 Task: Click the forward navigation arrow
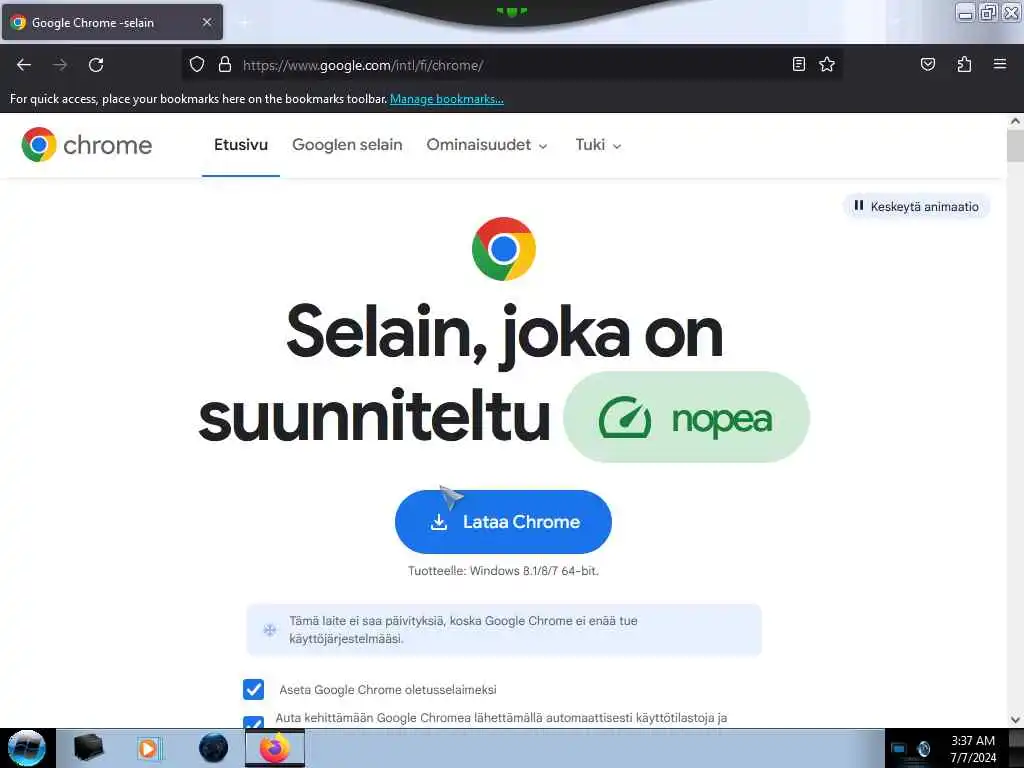(60, 65)
